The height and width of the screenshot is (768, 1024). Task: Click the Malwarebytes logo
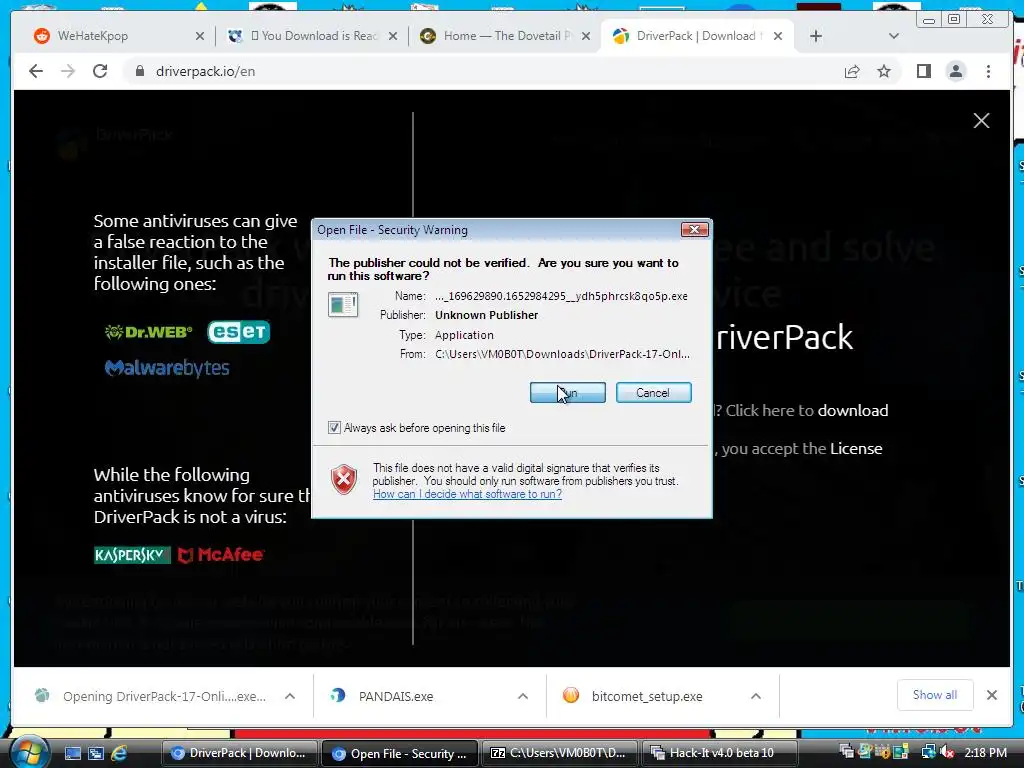(x=167, y=368)
